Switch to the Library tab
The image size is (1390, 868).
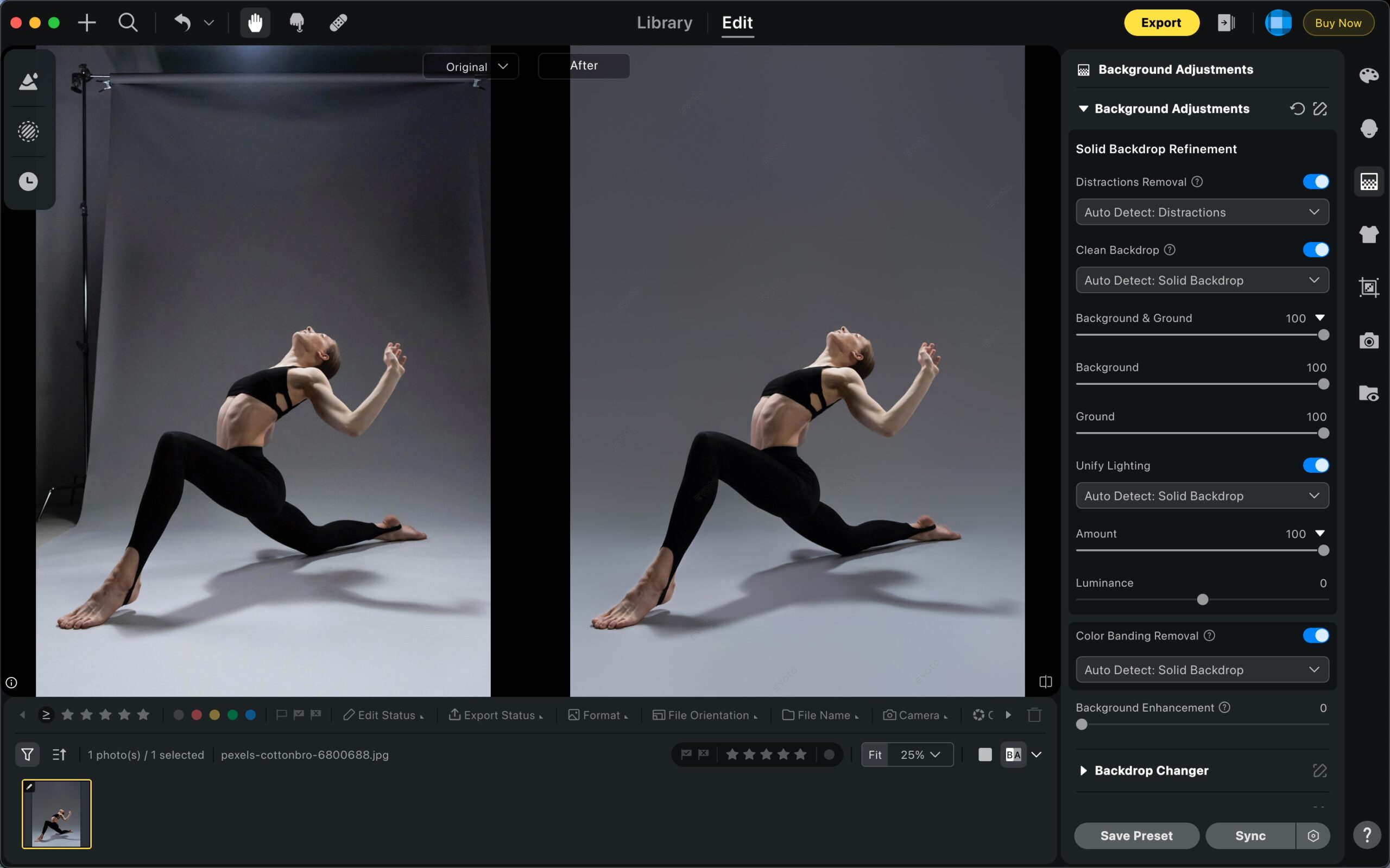pos(664,23)
